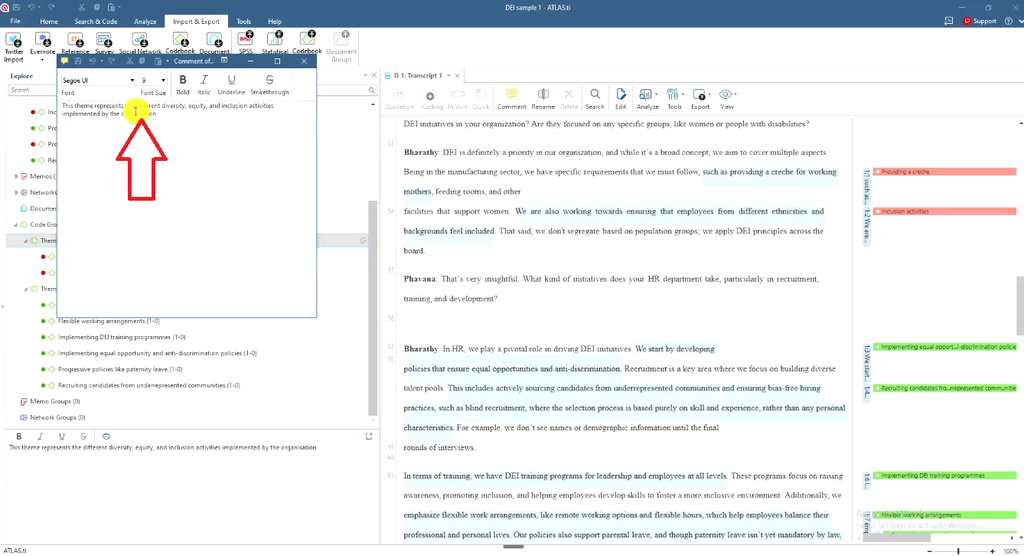Pop out the comment editor at bottom

coord(369,436)
